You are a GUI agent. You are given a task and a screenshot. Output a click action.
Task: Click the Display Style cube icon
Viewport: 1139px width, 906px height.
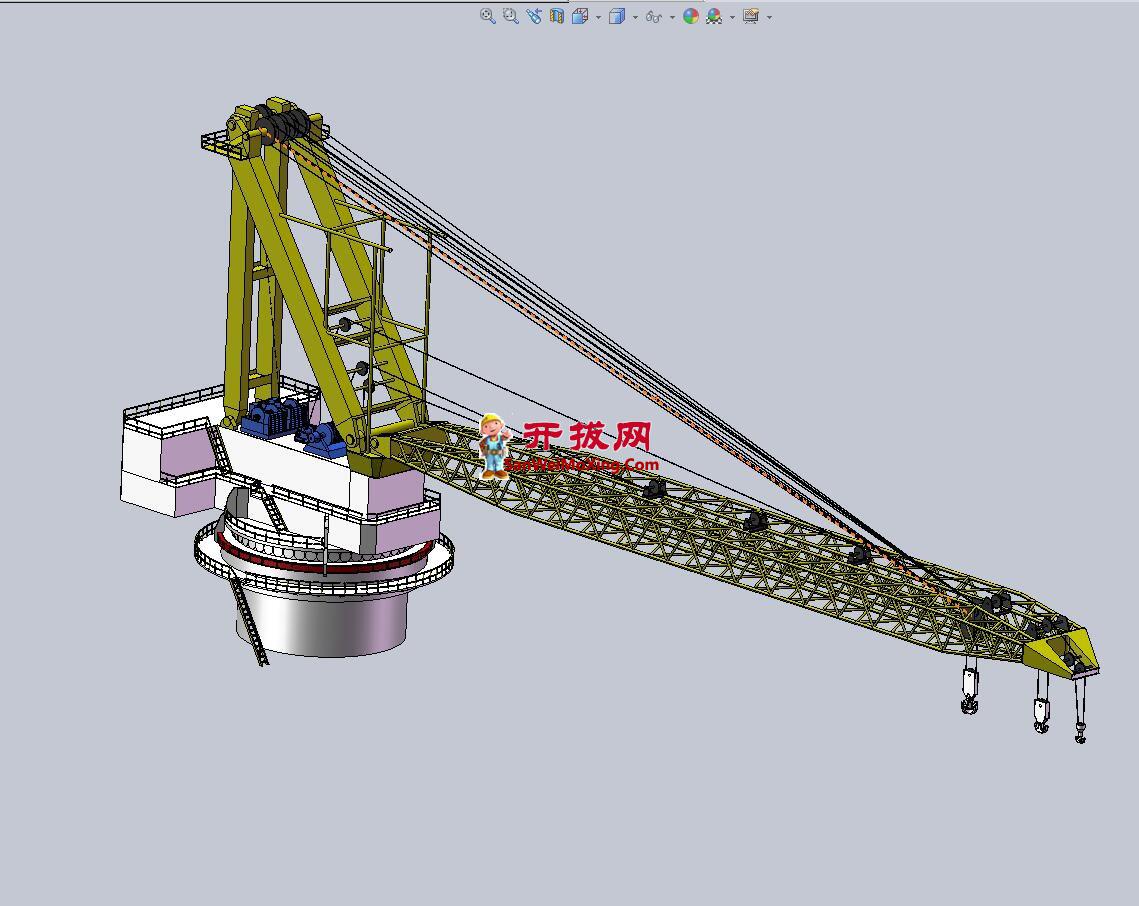617,16
